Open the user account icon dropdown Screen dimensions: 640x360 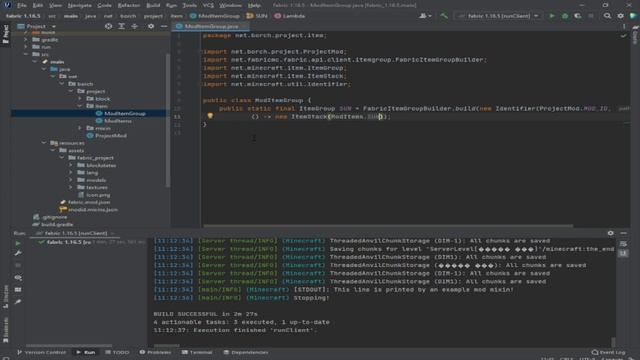[425, 16]
